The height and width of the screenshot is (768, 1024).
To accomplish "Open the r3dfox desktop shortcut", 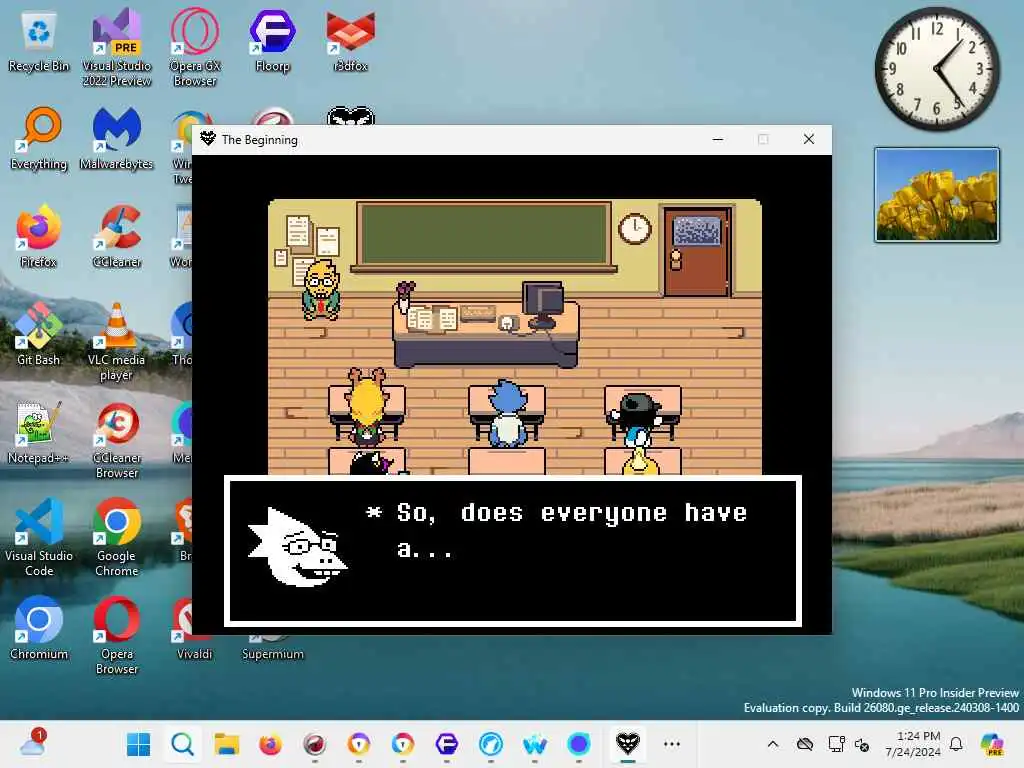I will pyautogui.click(x=351, y=40).
